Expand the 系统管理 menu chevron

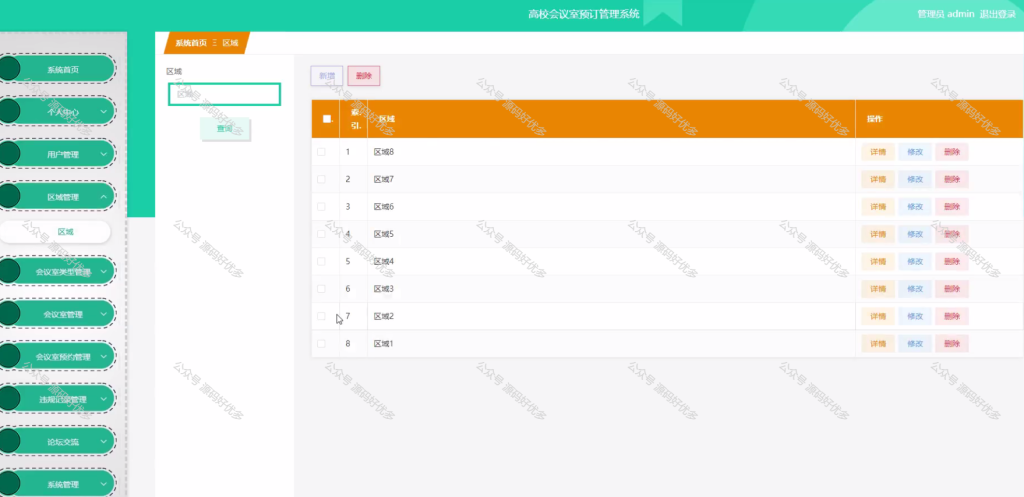(104, 484)
